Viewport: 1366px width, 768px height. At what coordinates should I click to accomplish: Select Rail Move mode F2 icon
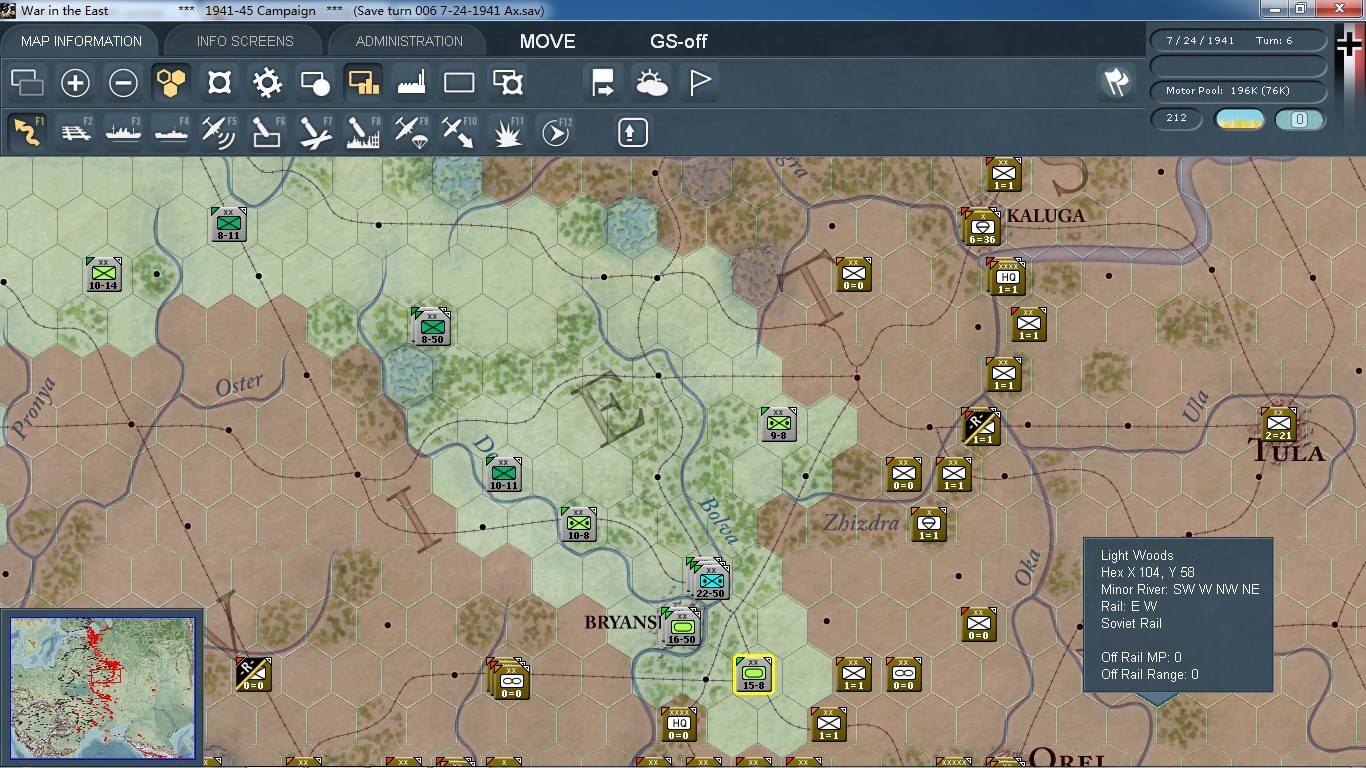click(x=75, y=132)
